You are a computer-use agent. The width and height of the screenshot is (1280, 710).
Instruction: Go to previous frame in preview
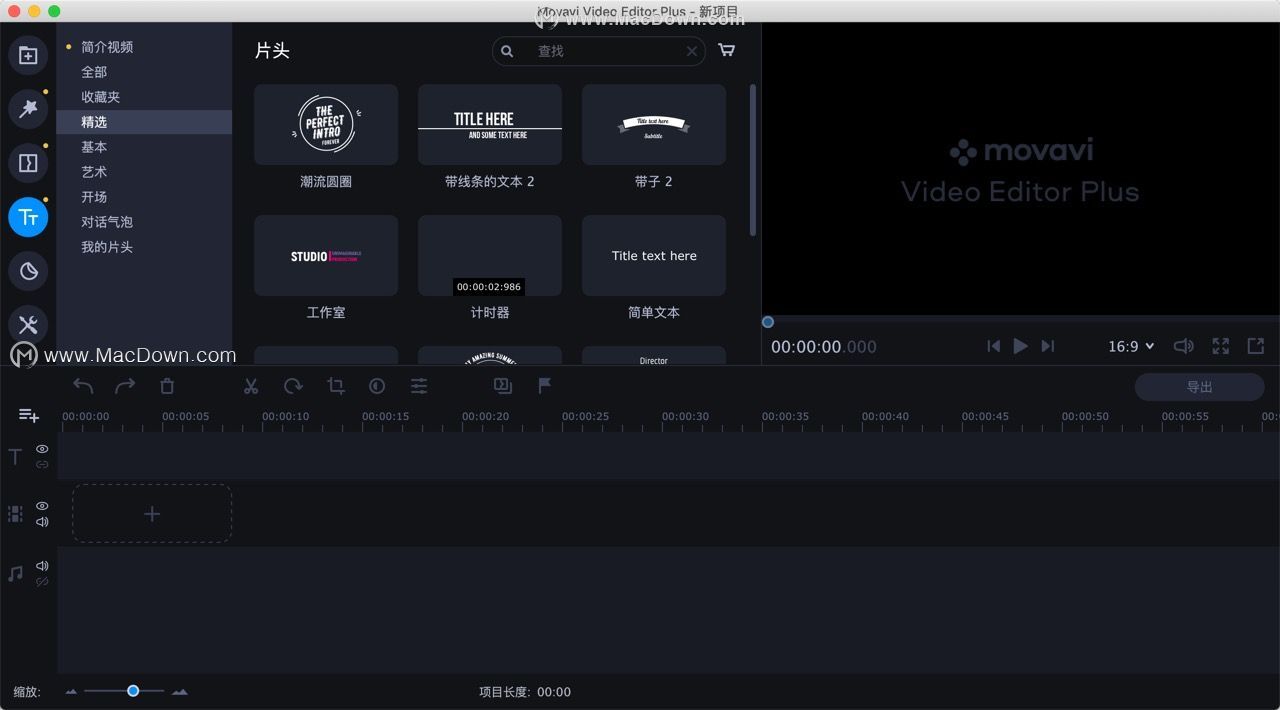(993, 346)
